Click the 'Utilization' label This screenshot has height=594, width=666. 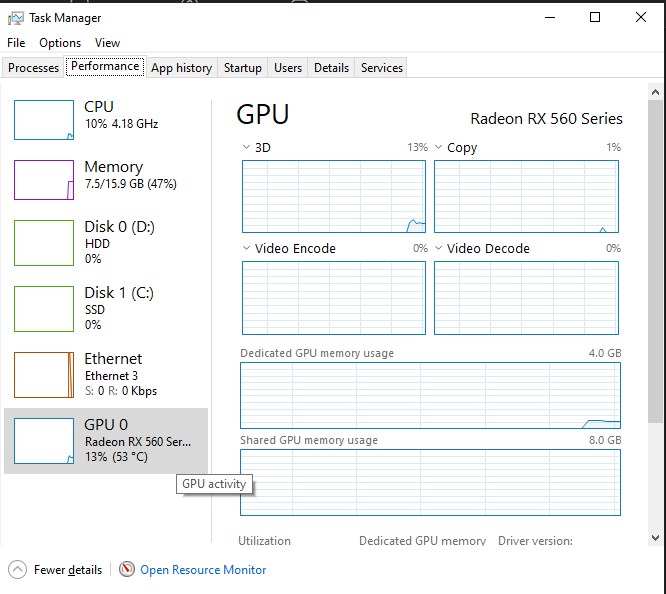coord(264,540)
